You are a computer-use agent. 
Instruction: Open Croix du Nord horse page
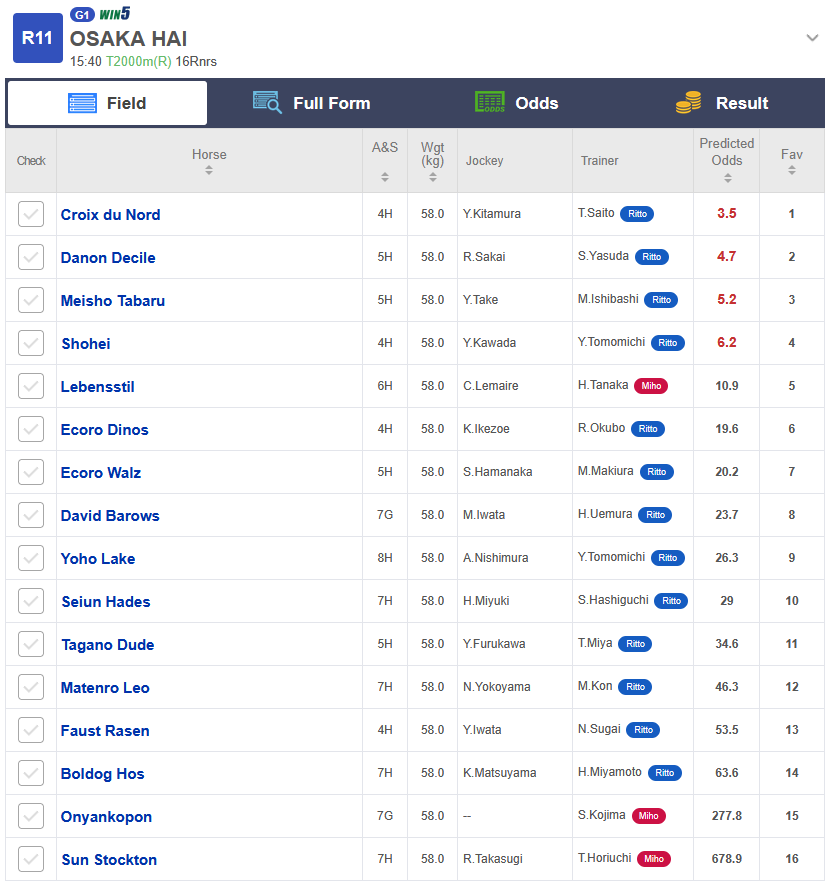coord(111,215)
